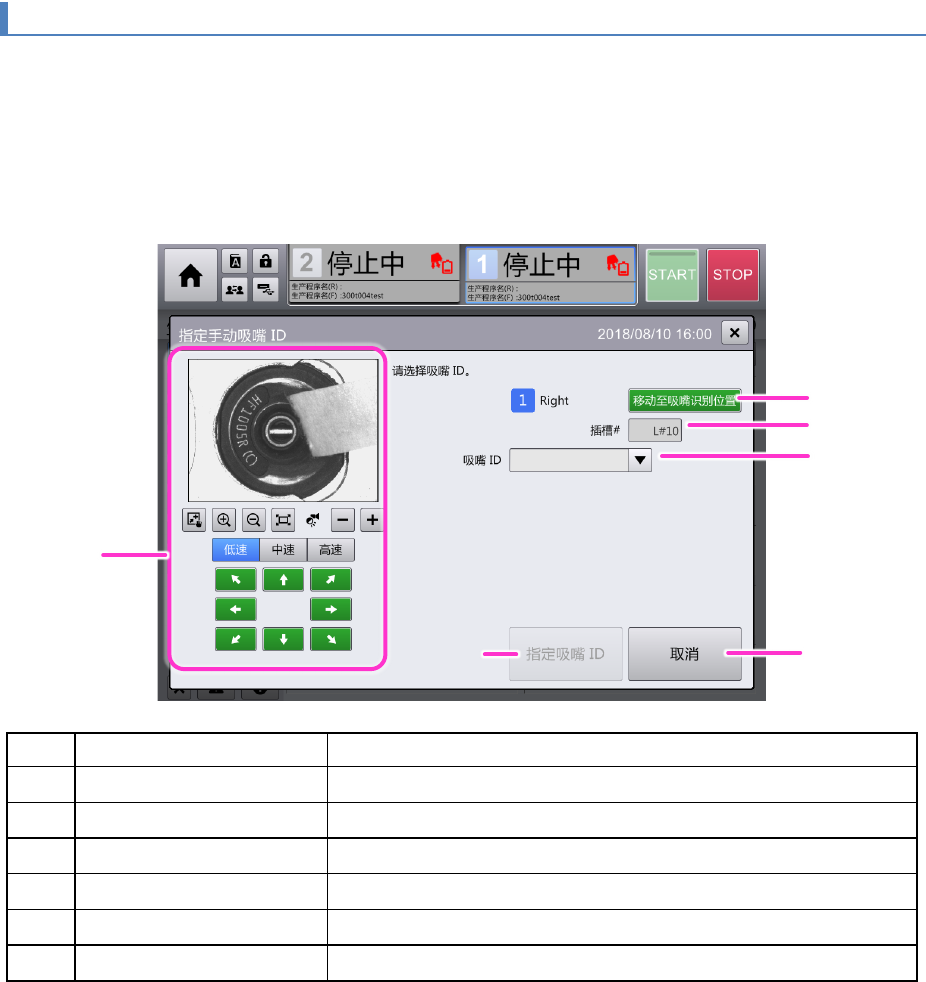The height and width of the screenshot is (982, 926).
Task: Jog head diagonally up-right
Action: [331, 580]
